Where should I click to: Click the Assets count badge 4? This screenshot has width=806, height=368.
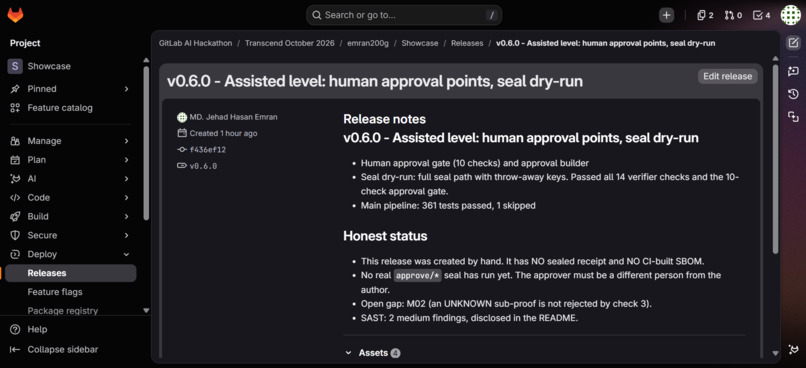[395, 353]
